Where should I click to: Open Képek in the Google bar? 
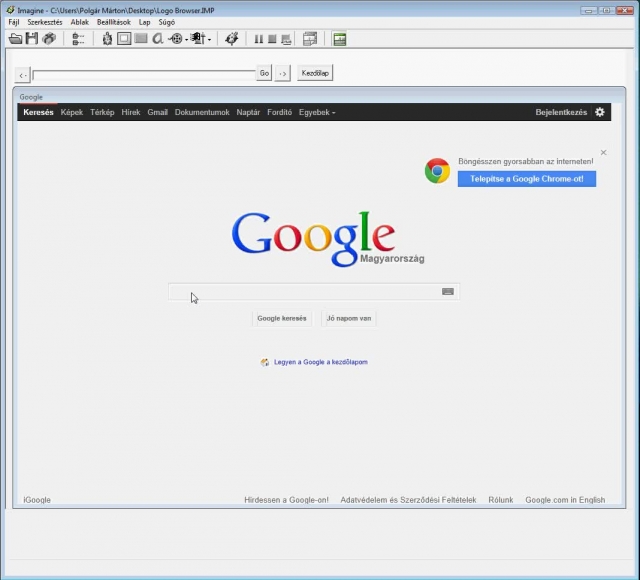tap(72, 112)
